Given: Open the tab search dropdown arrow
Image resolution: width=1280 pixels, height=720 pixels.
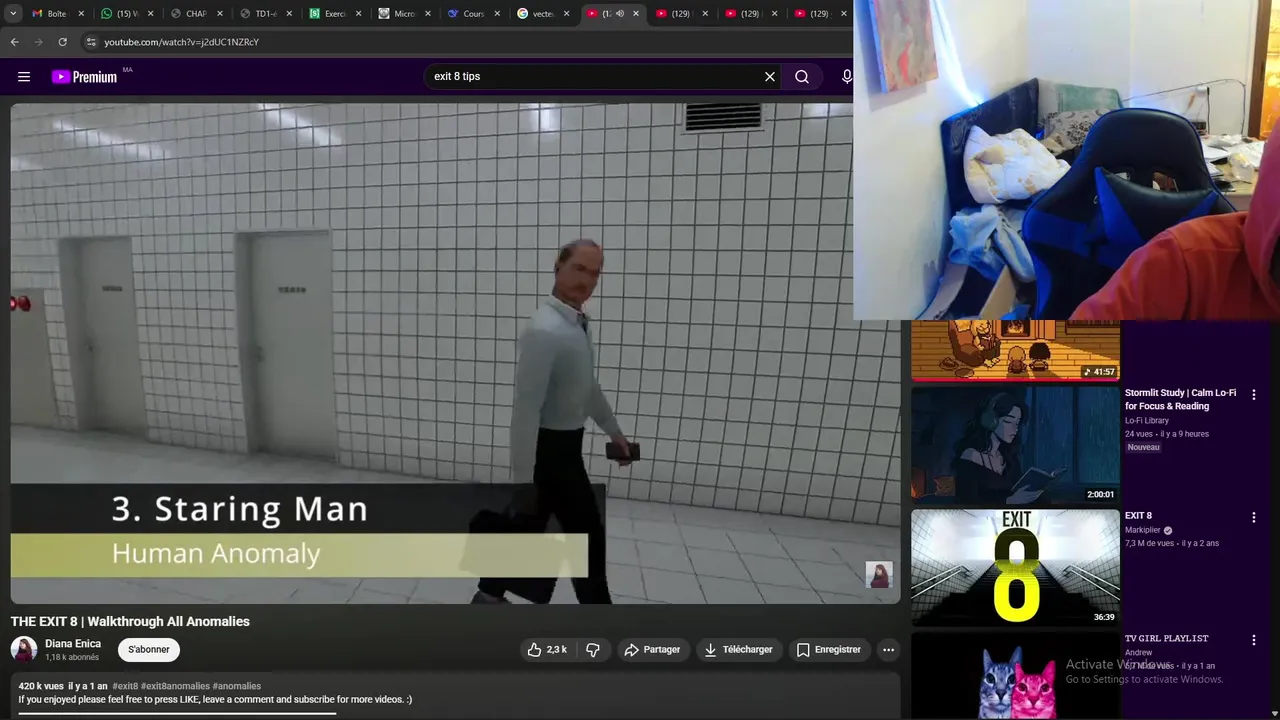Looking at the screenshot, I should [13, 14].
